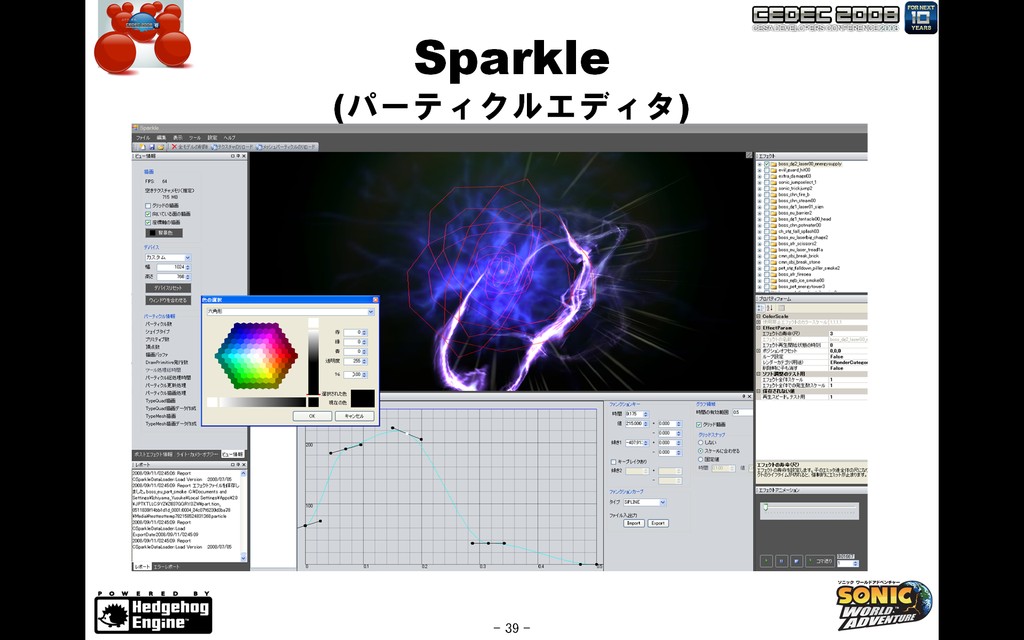
Task: Pick a color from the hexagon color palette
Action: coord(257,354)
